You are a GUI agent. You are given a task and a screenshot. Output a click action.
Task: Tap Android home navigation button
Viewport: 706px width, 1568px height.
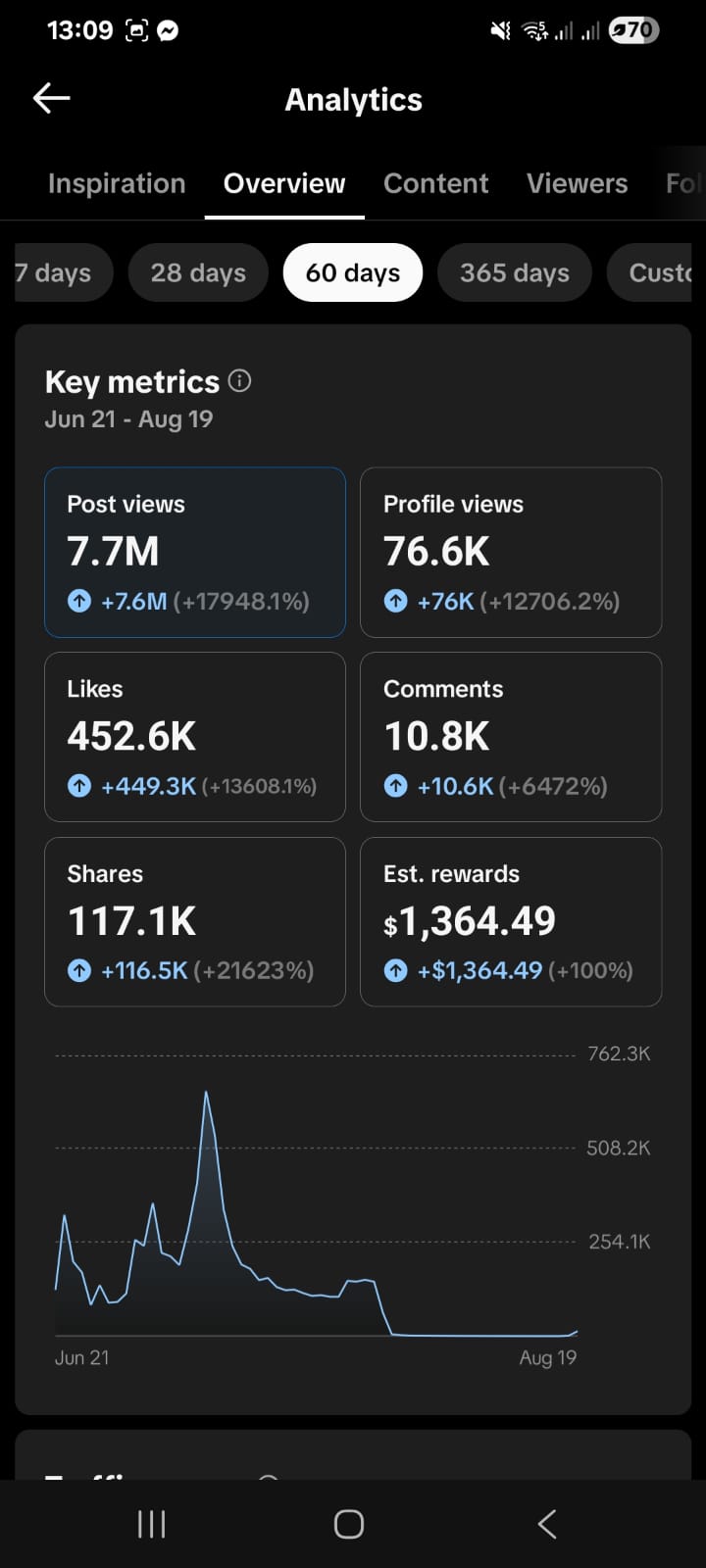(349, 1524)
